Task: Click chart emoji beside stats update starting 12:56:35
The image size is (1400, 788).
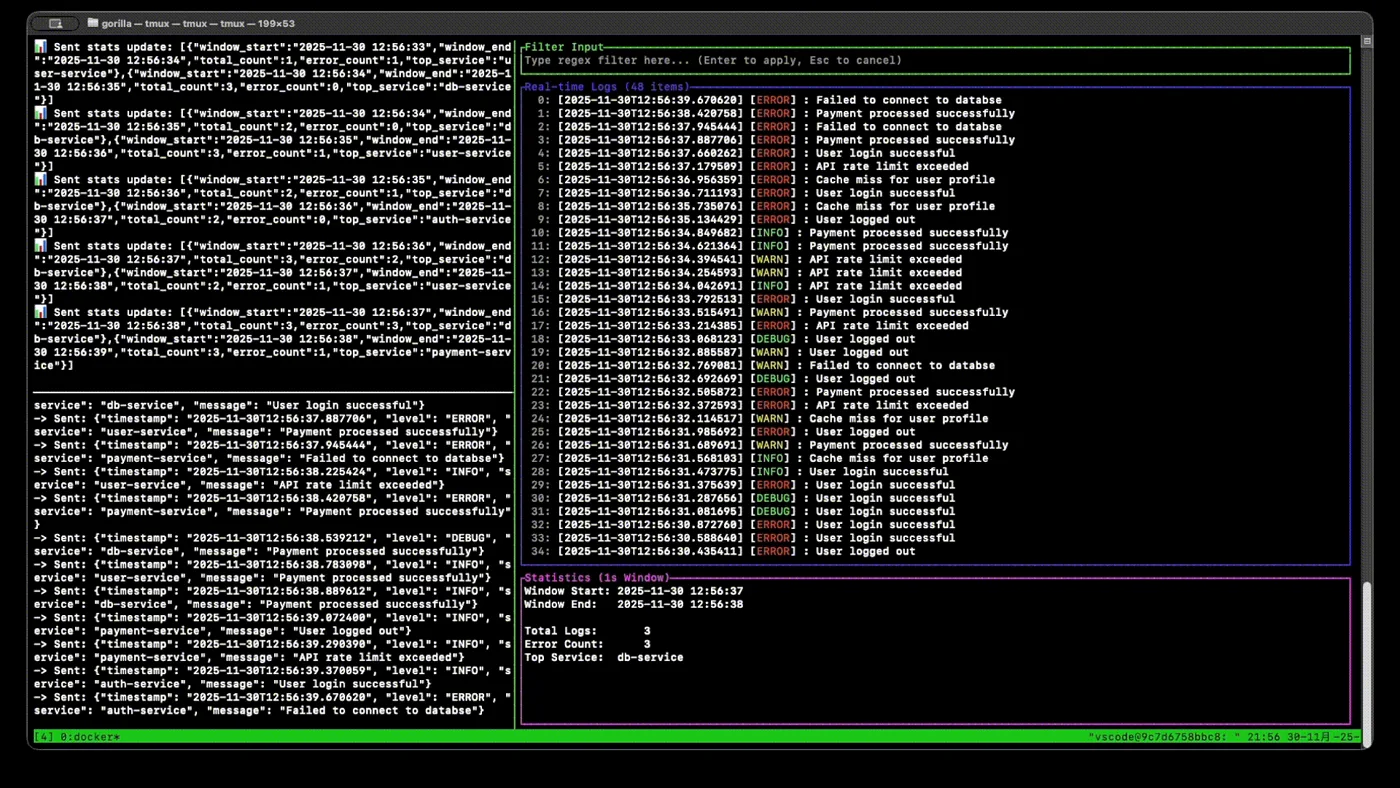Action: point(40,180)
